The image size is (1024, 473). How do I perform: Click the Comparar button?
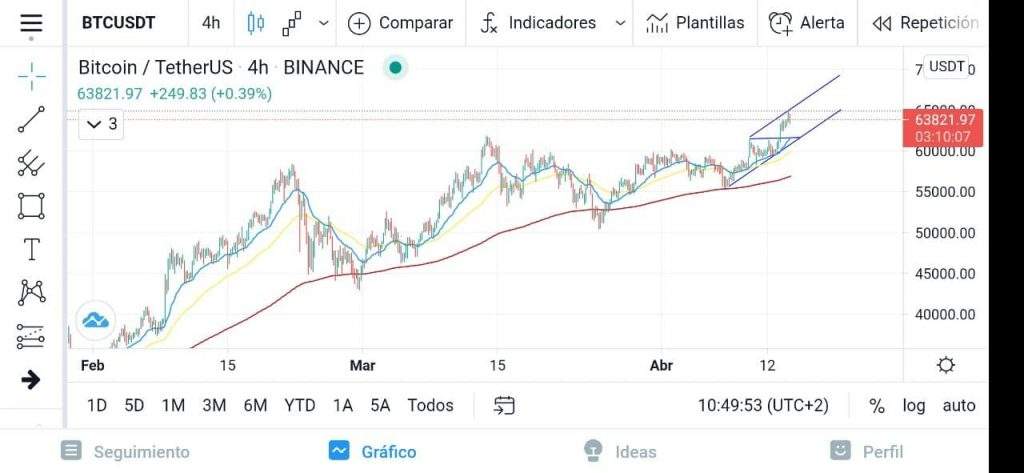point(400,23)
